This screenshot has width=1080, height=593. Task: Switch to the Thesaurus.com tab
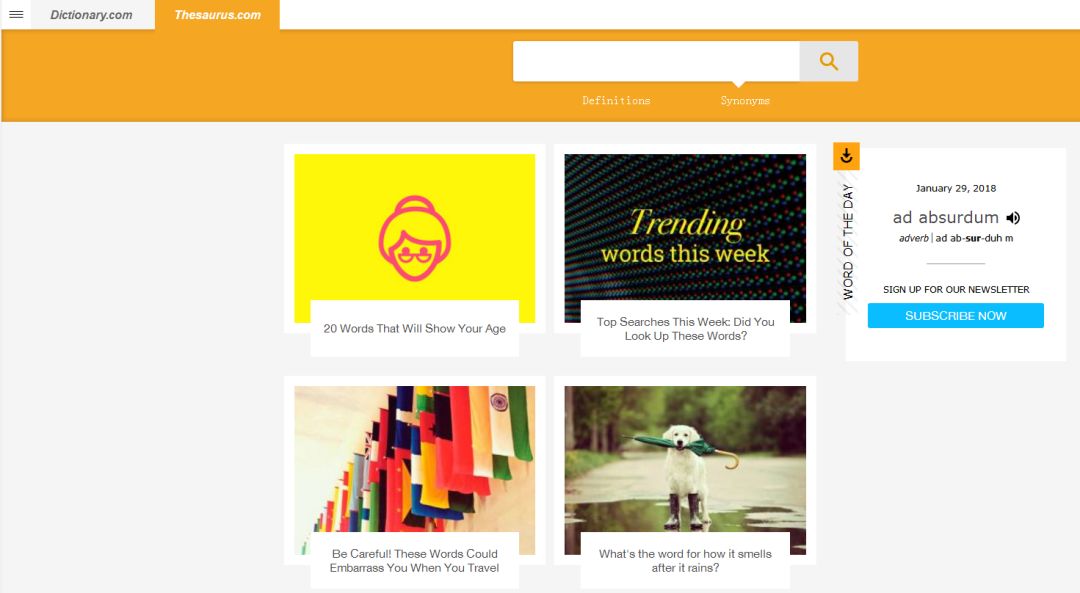pos(218,14)
